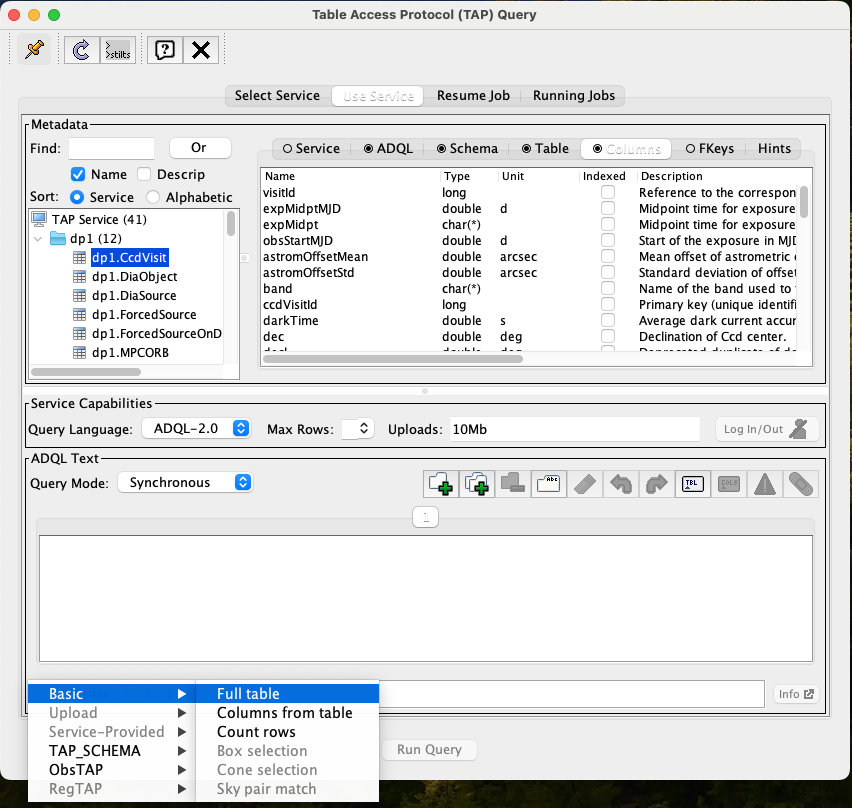Open the Query Language ADQL-2.0 dropdown
The image size is (852, 808).
[x=196, y=427]
